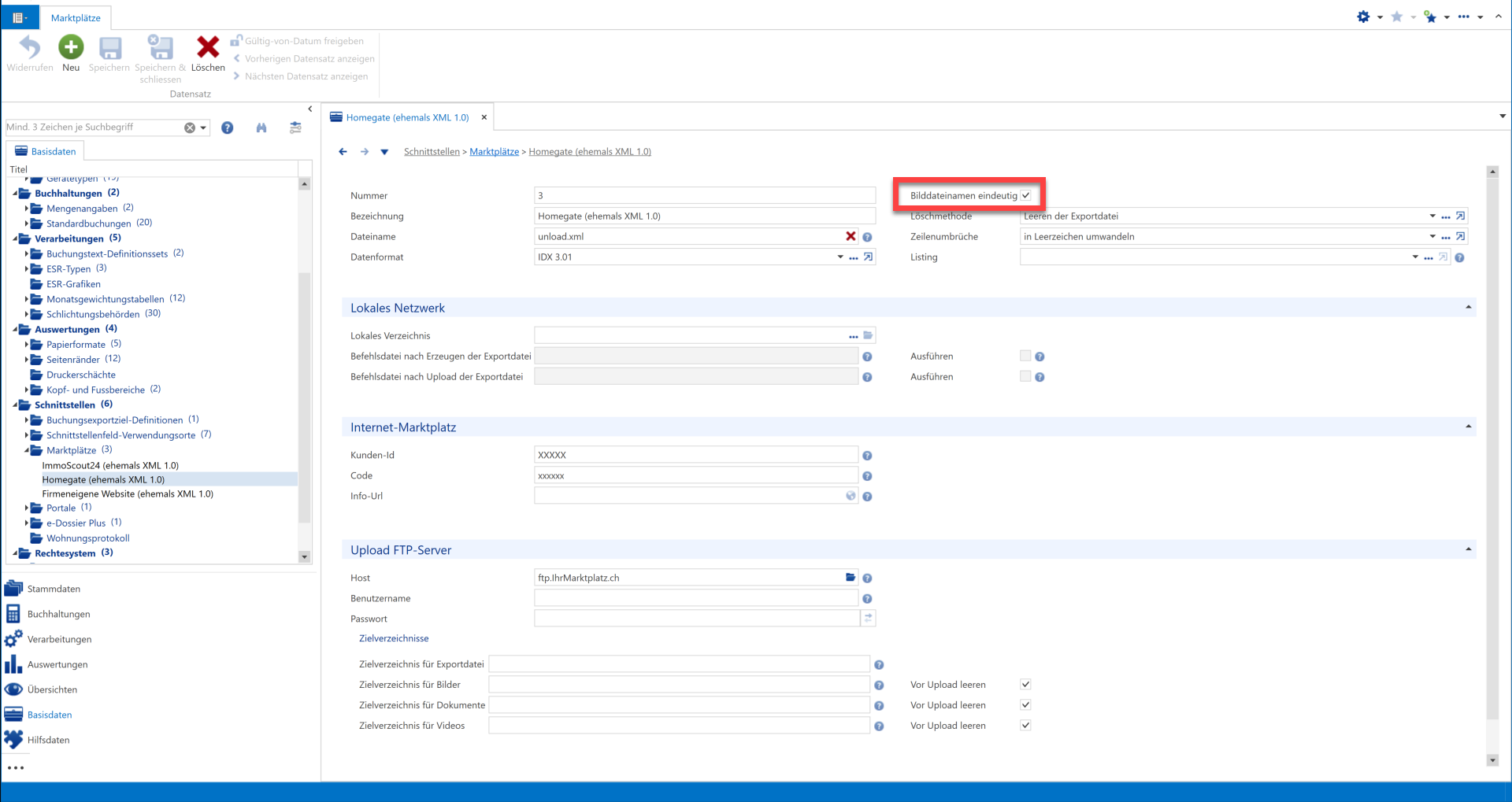The width and height of the screenshot is (1512, 802).
Task: Click the Benutzername input field
Action: pyautogui.click(x=696, y=598)
